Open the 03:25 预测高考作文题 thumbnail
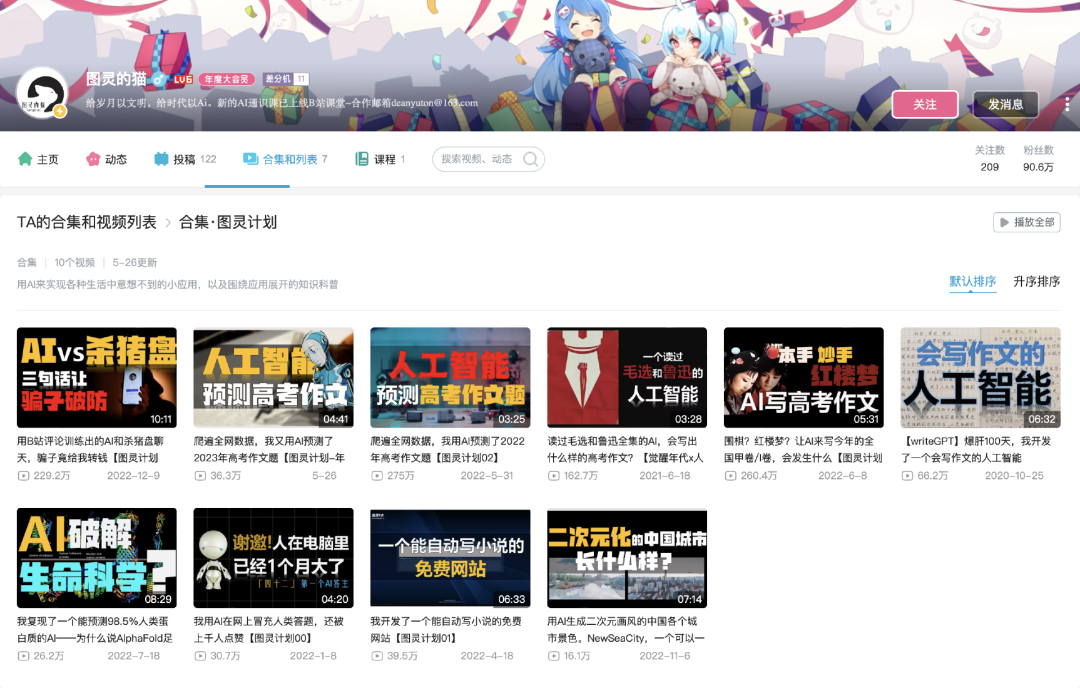Viewport: 1080px width, 688px height. point(450,377)
